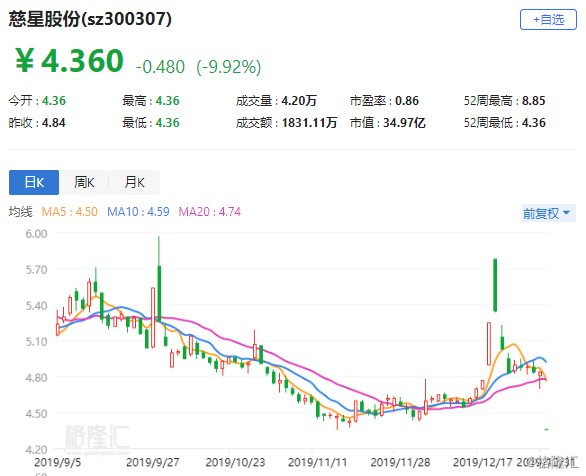Click the 成交量 value 4.20万
This screenshot has height=476, width=586.
pos(299,101)
